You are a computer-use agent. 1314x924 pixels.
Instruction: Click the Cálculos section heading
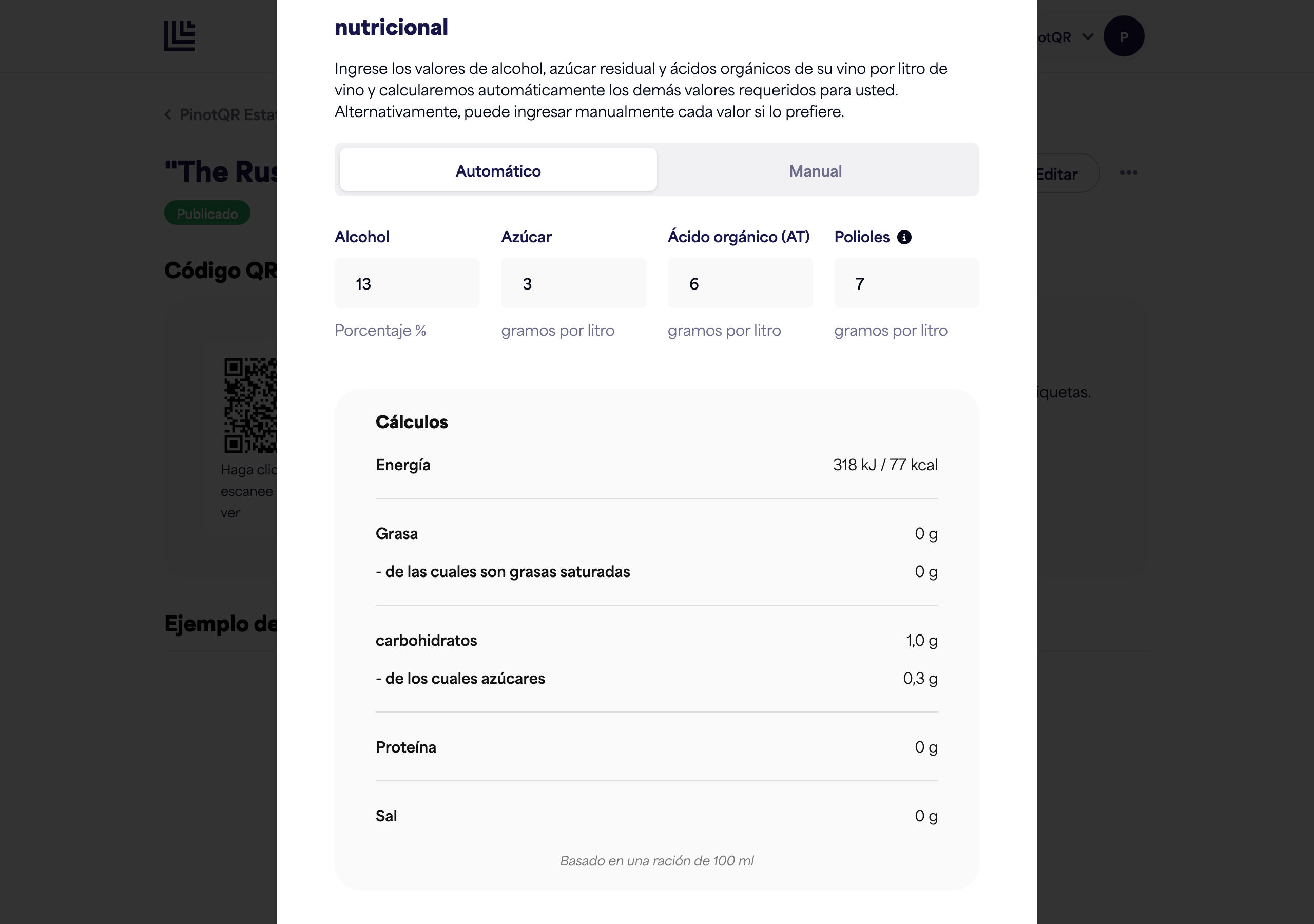click(412, 422)
